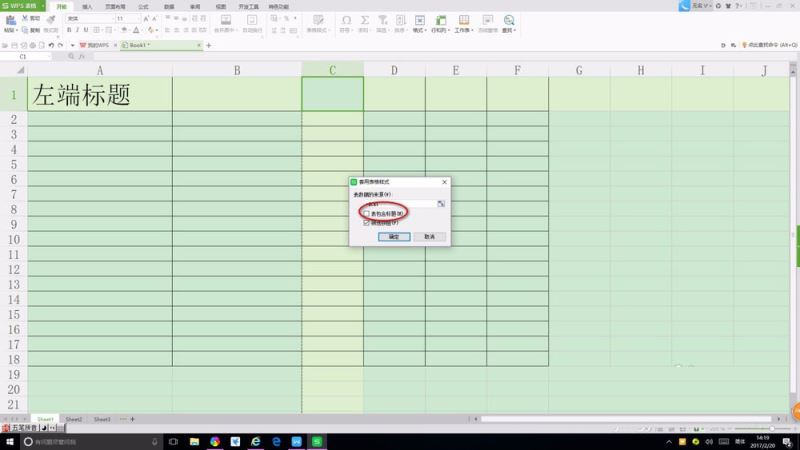
Task: Open Task View on the taskbar
Action: coord(173,442)
